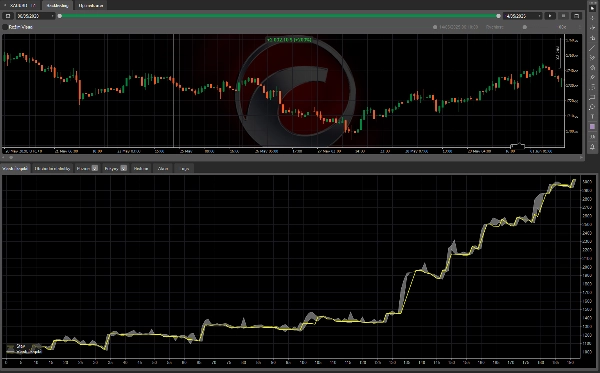
Task: Select the trend line drawing tool
Action: (592, 48)
